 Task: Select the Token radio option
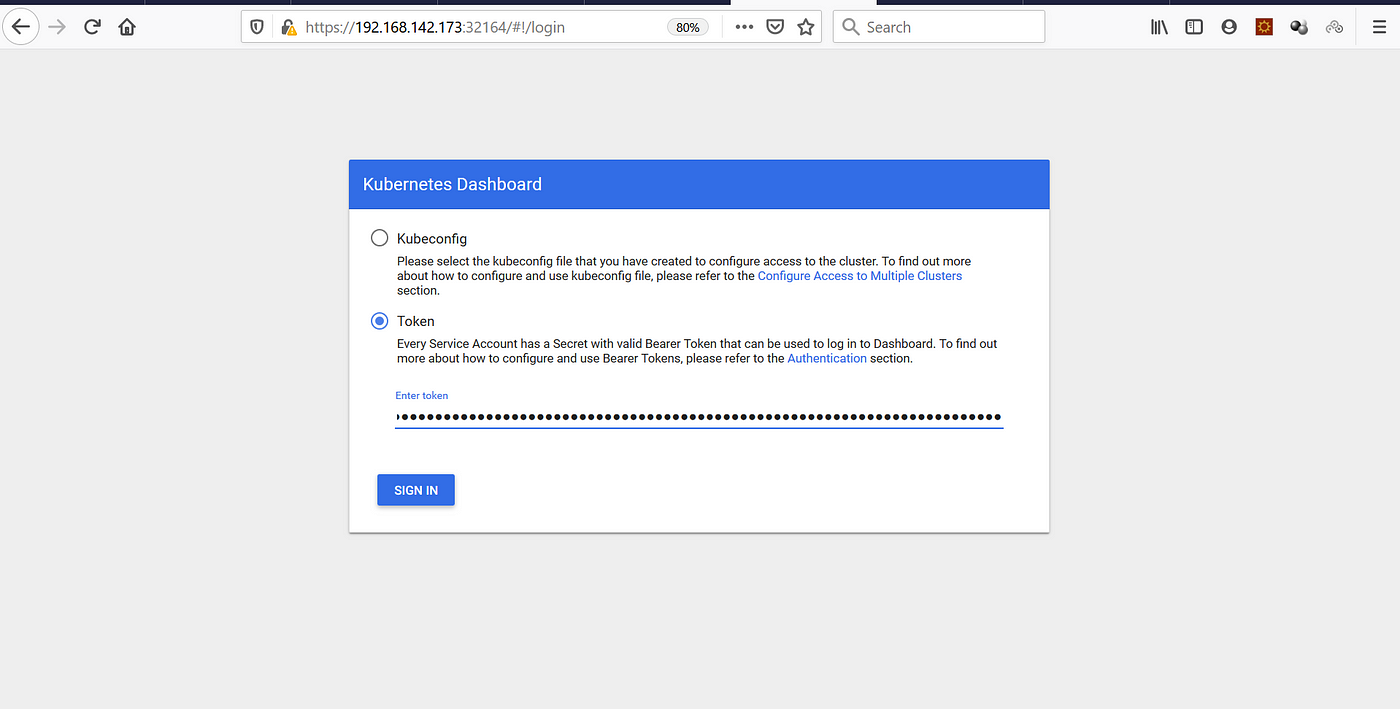click(x=379, y=321)
